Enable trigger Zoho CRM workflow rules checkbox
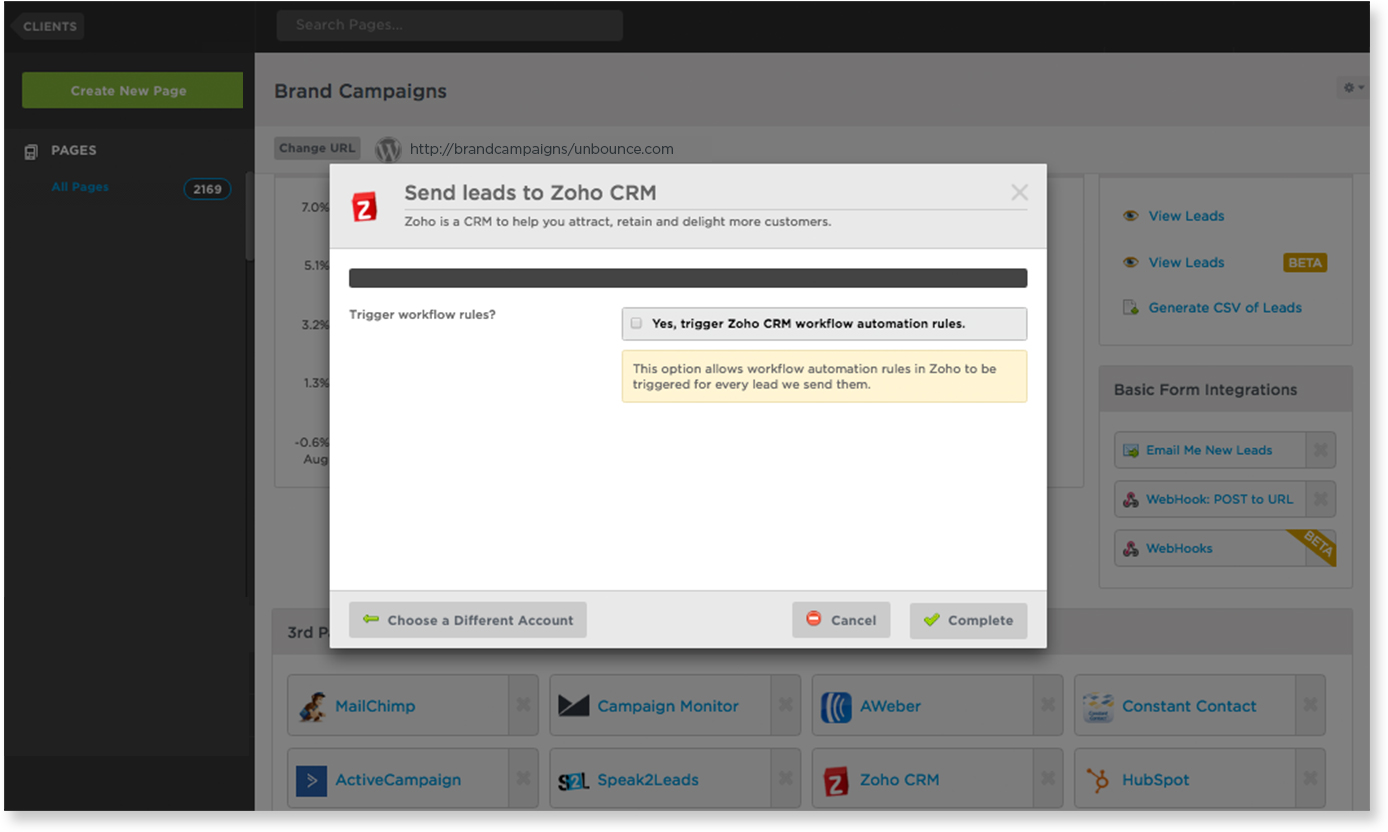 coord(636,323)
